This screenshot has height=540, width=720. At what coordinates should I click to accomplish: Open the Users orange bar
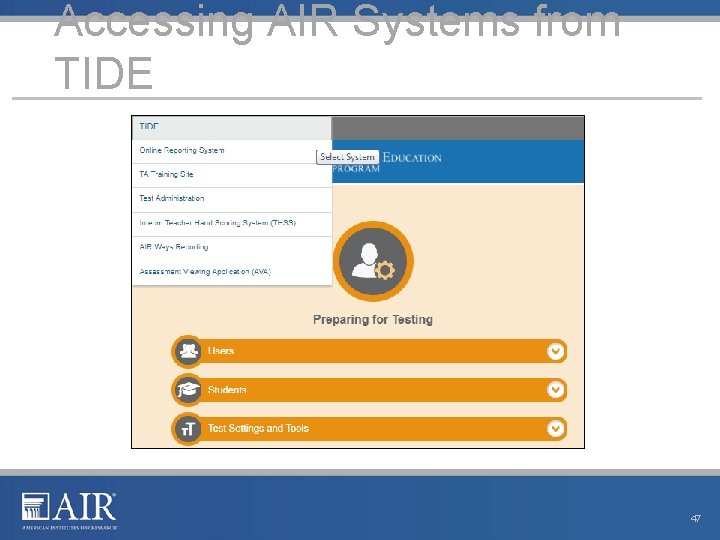coord(370,352)
